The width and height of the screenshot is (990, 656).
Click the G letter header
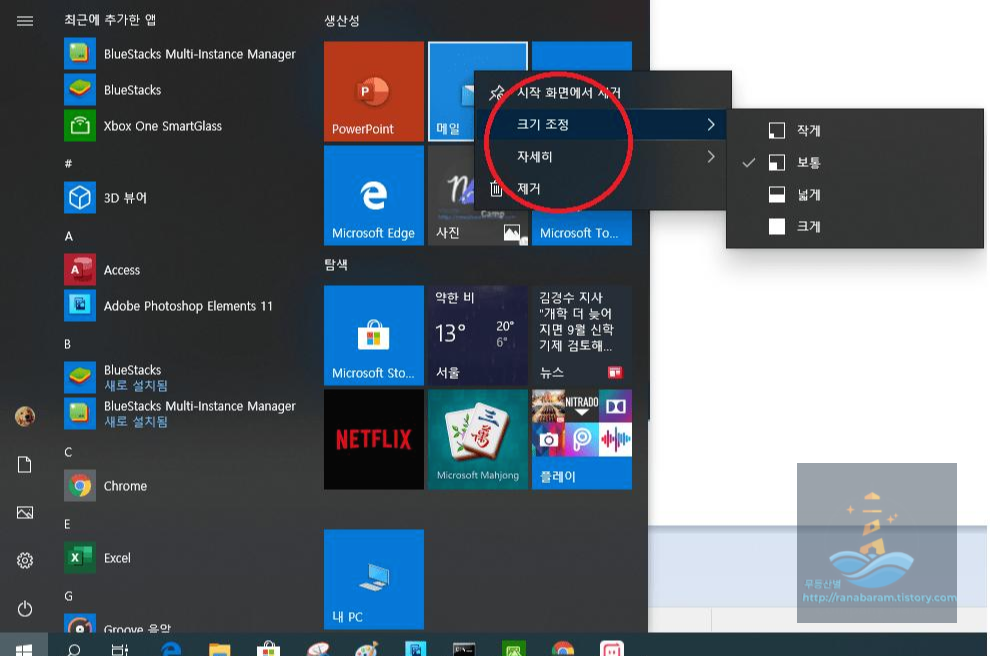coord(68,596)
